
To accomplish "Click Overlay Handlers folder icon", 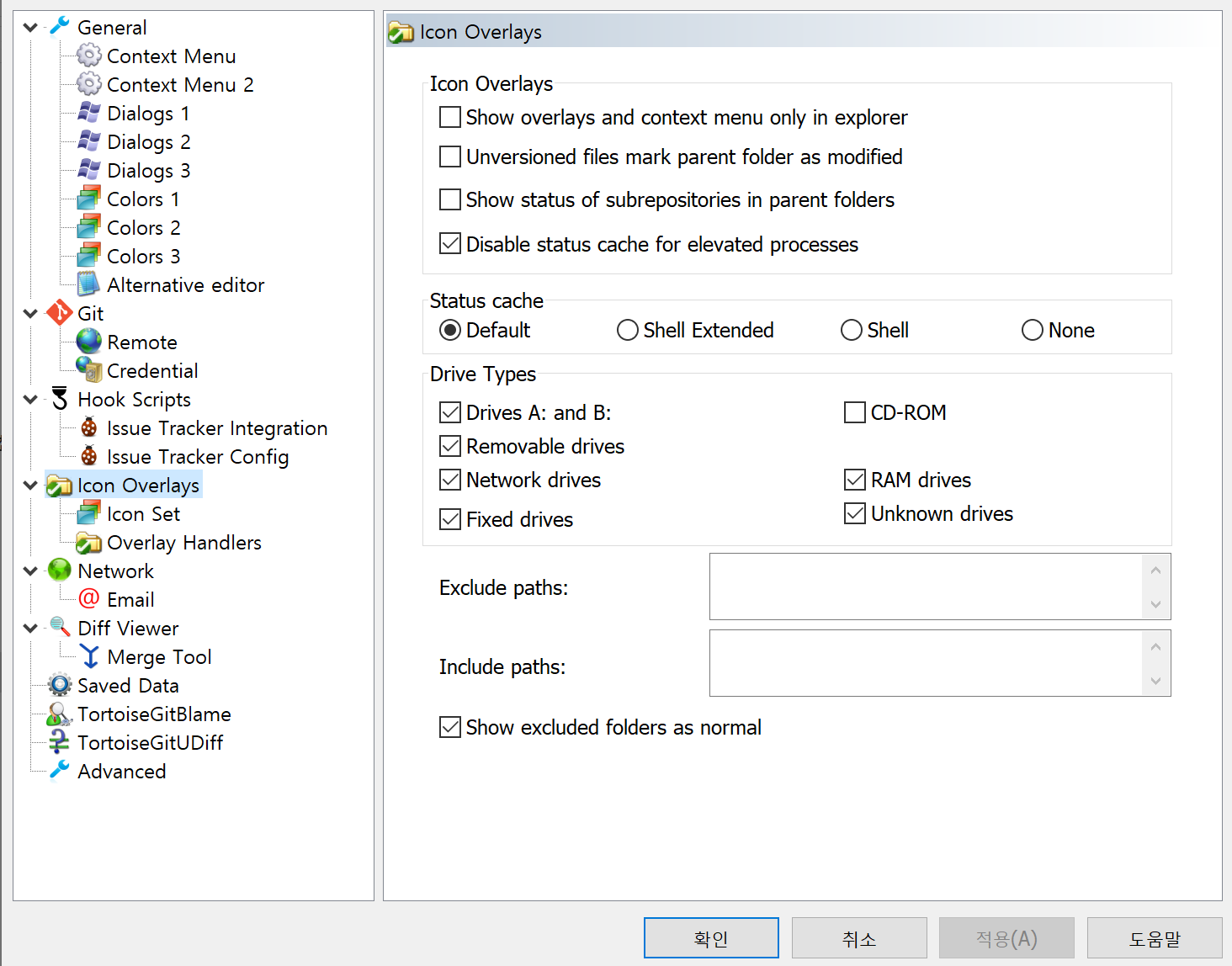I will (89, 543).
